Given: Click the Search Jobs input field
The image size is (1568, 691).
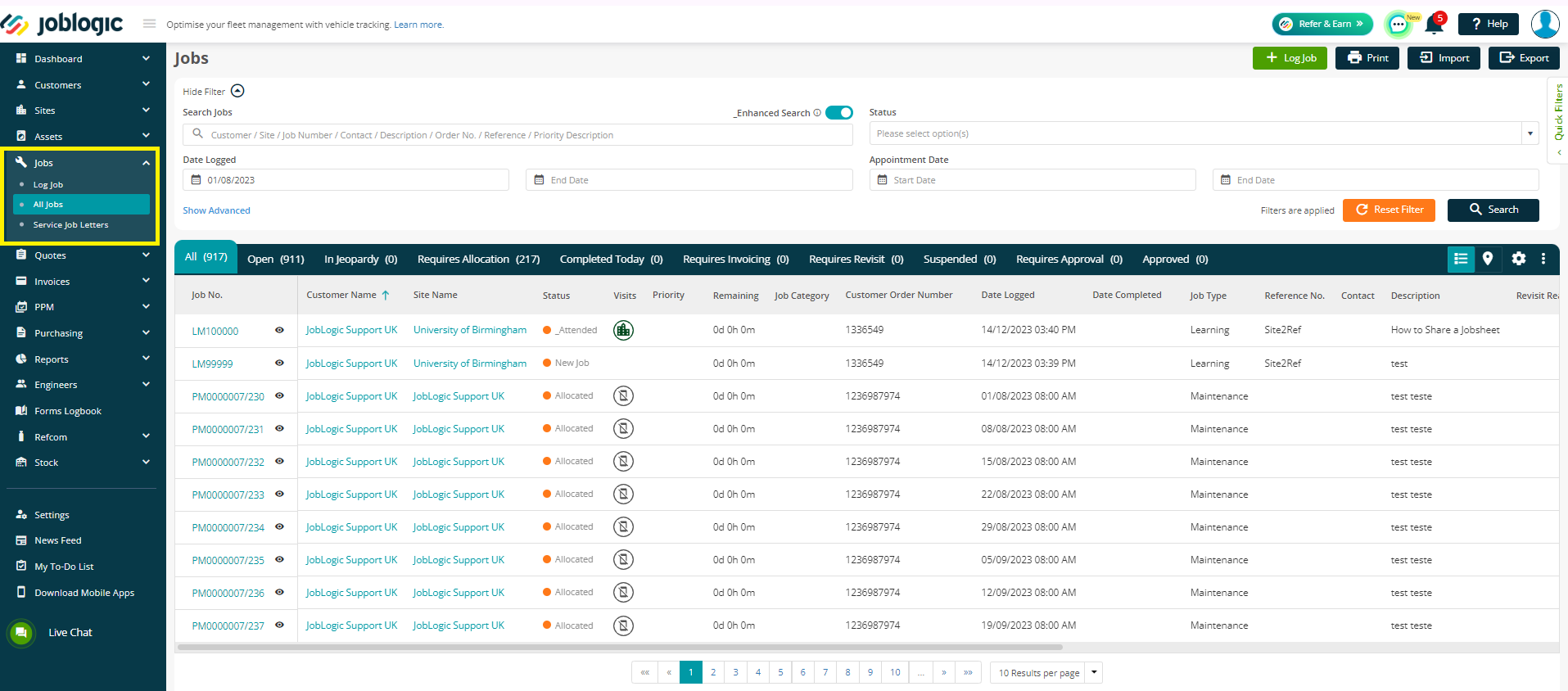Looking at the screenshot, I should tap(517, 134).
